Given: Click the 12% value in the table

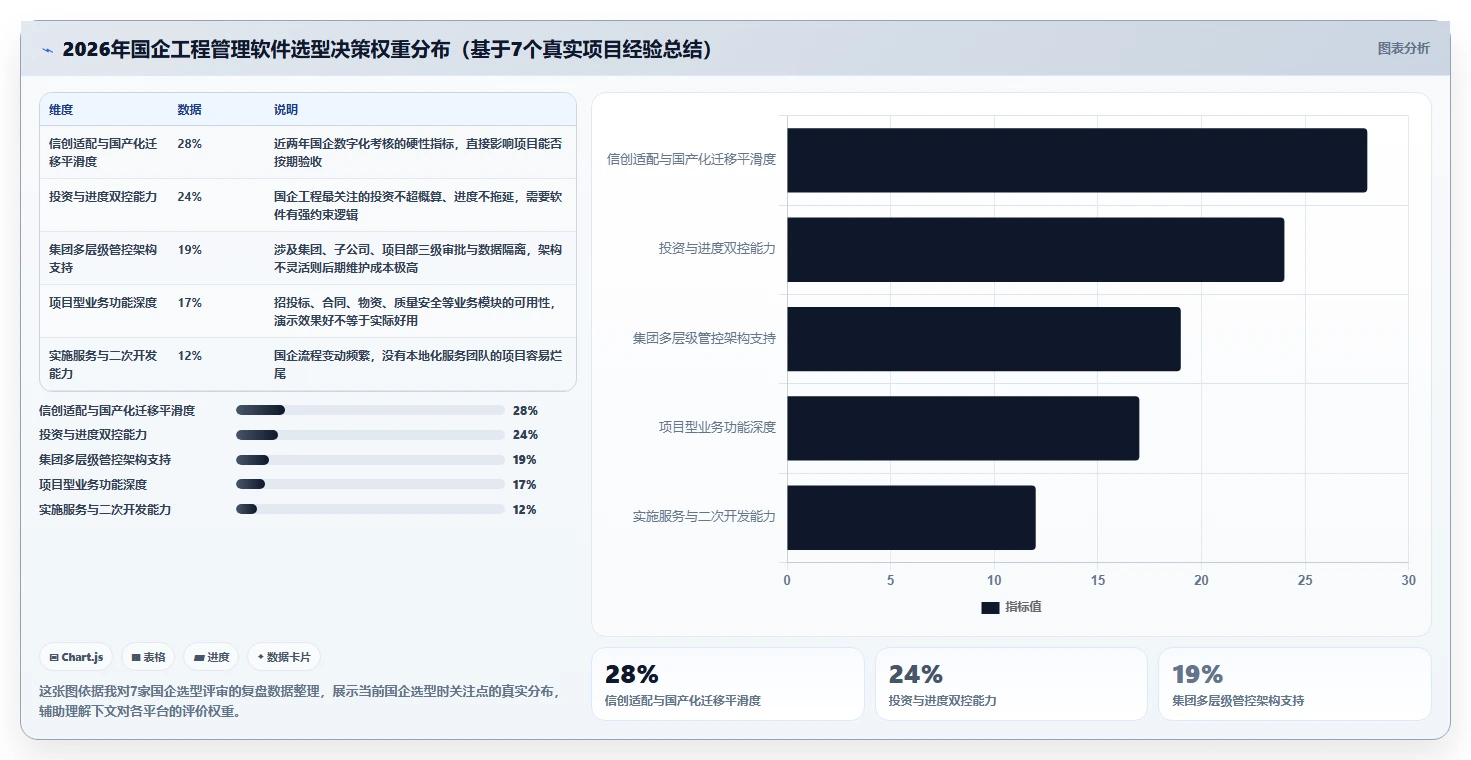Looking at the screenshot, I should coord(189,356).
